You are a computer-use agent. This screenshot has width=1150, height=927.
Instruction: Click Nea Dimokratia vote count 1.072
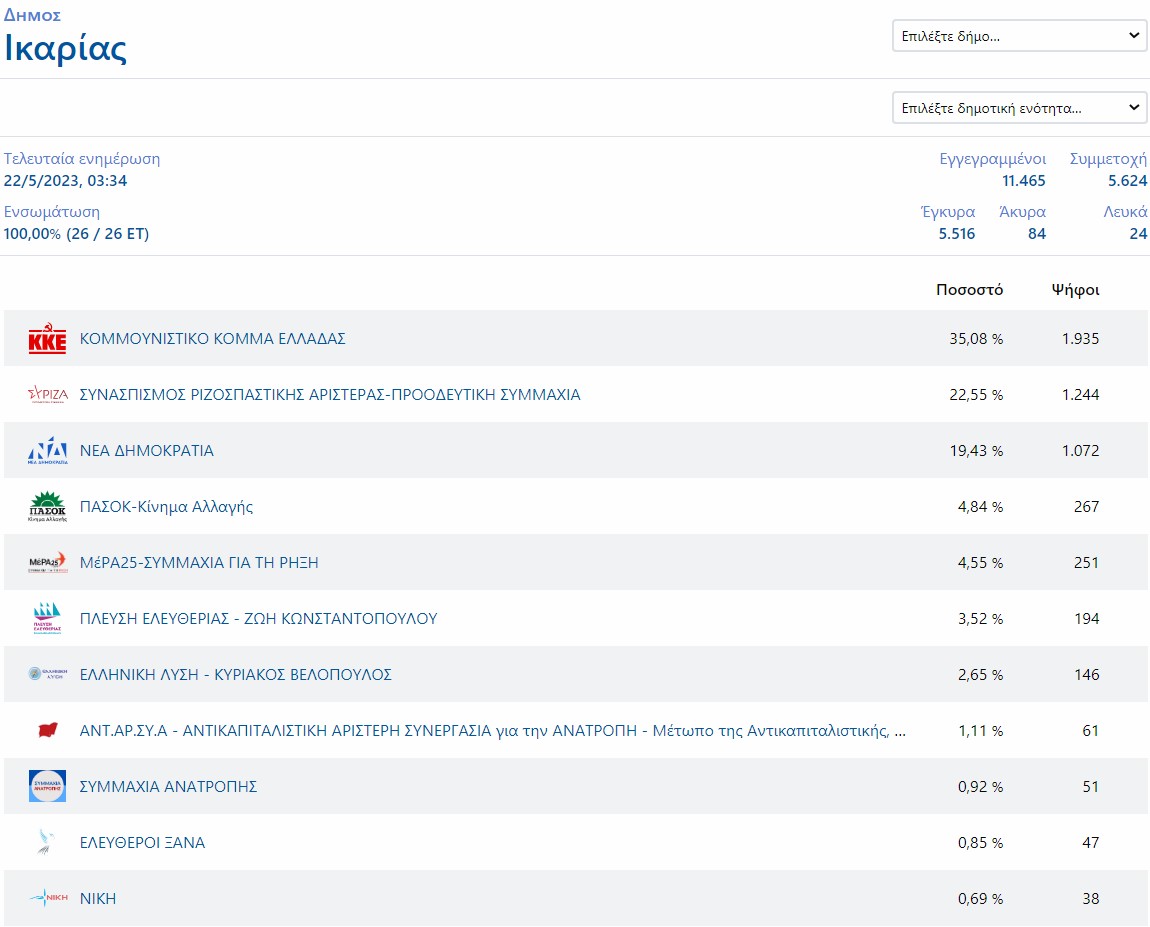pos(1080,451)
